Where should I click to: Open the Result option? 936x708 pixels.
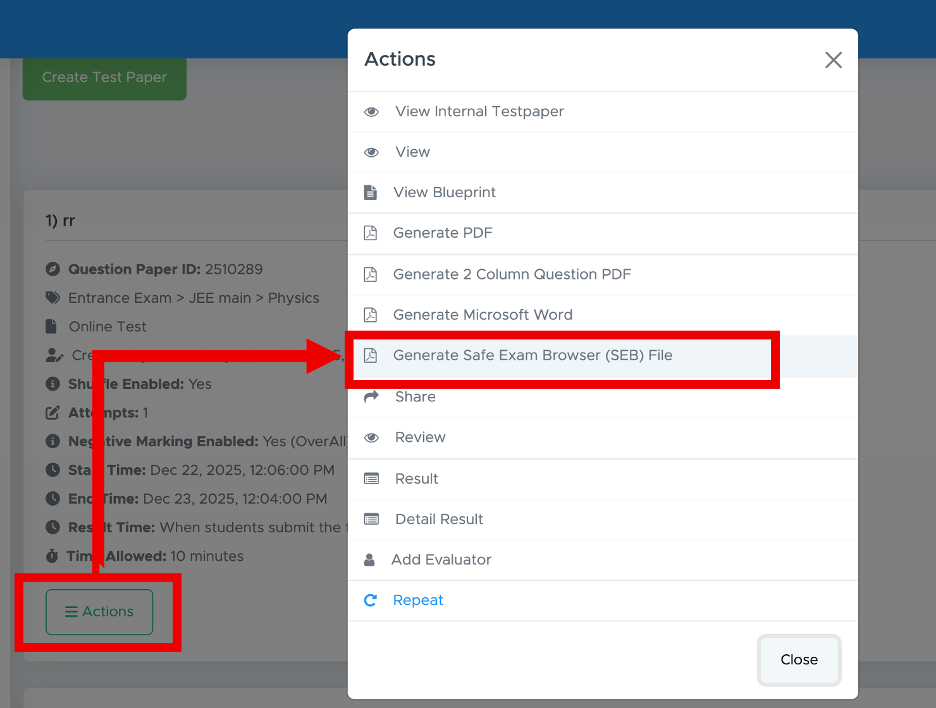tap(602, 479)
